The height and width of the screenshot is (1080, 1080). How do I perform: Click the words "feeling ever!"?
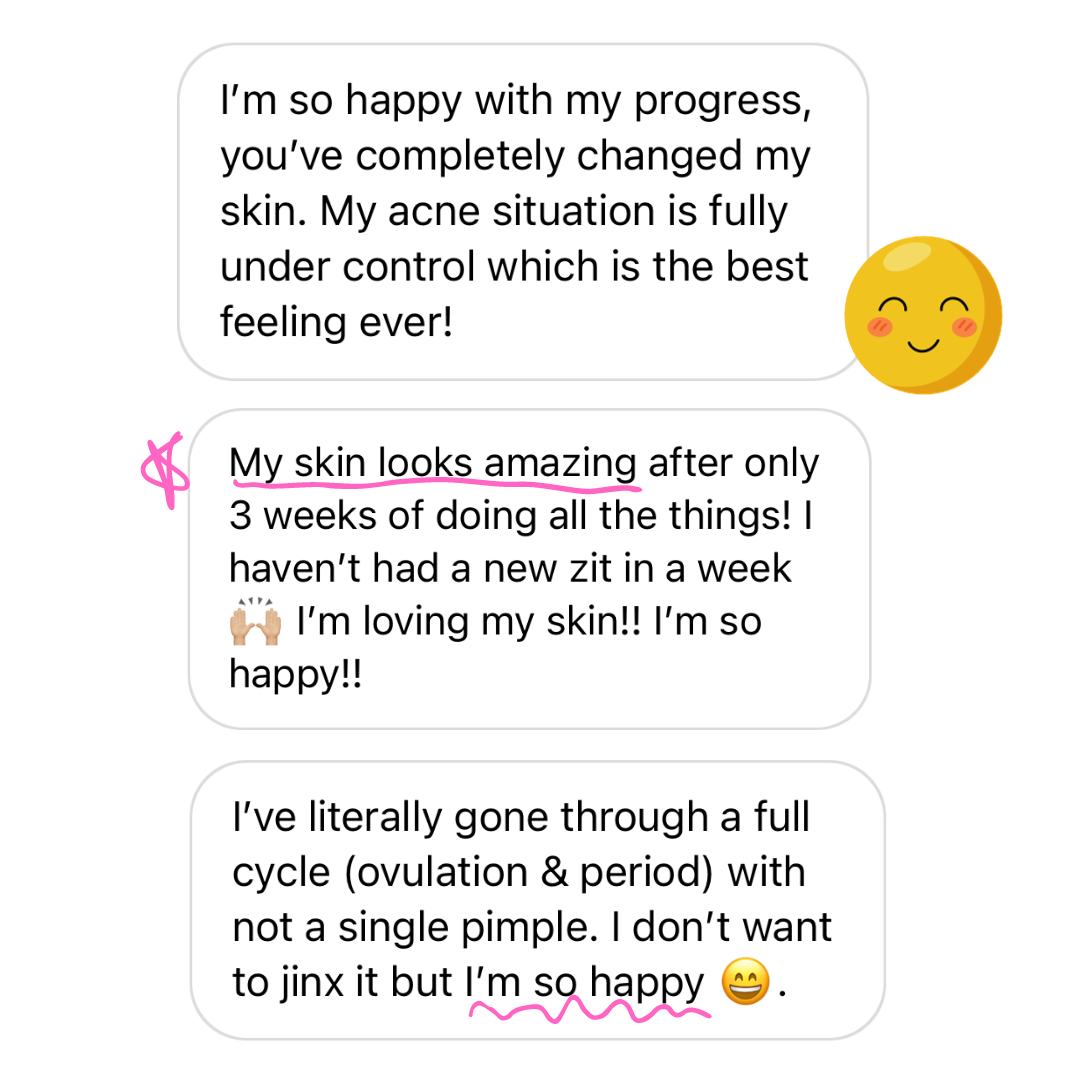(x=336, y=322)
